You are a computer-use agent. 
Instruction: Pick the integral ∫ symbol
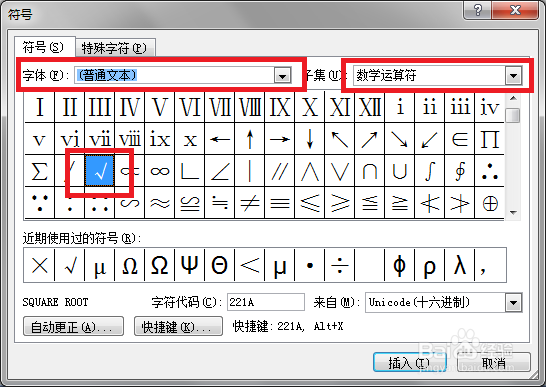tap(430, 171)
